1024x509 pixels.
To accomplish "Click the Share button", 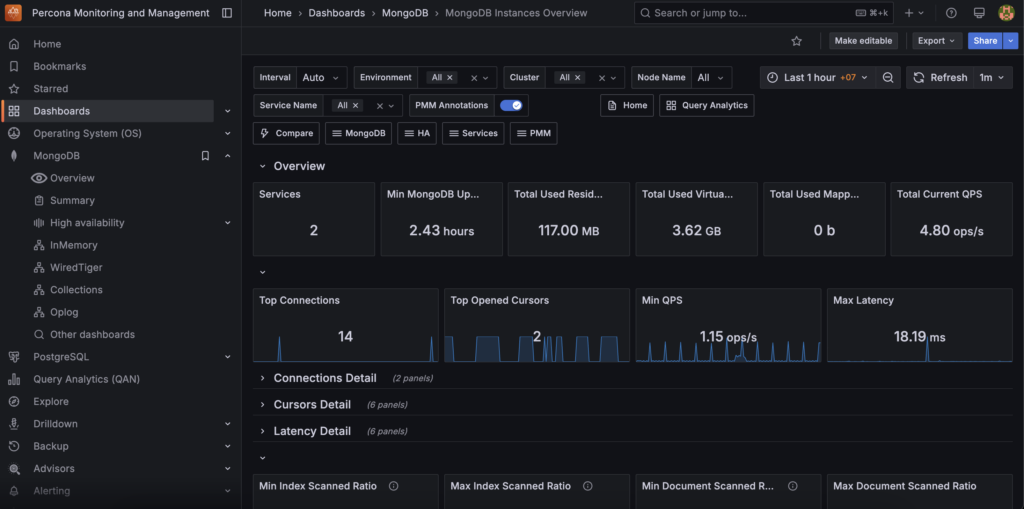I will [985, 41].
